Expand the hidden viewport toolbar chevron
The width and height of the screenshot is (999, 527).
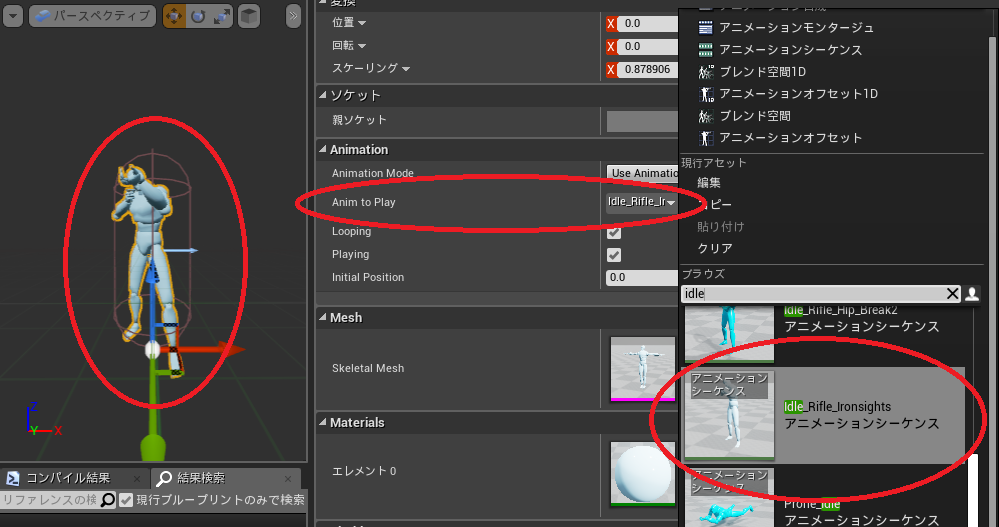[293, 16]
